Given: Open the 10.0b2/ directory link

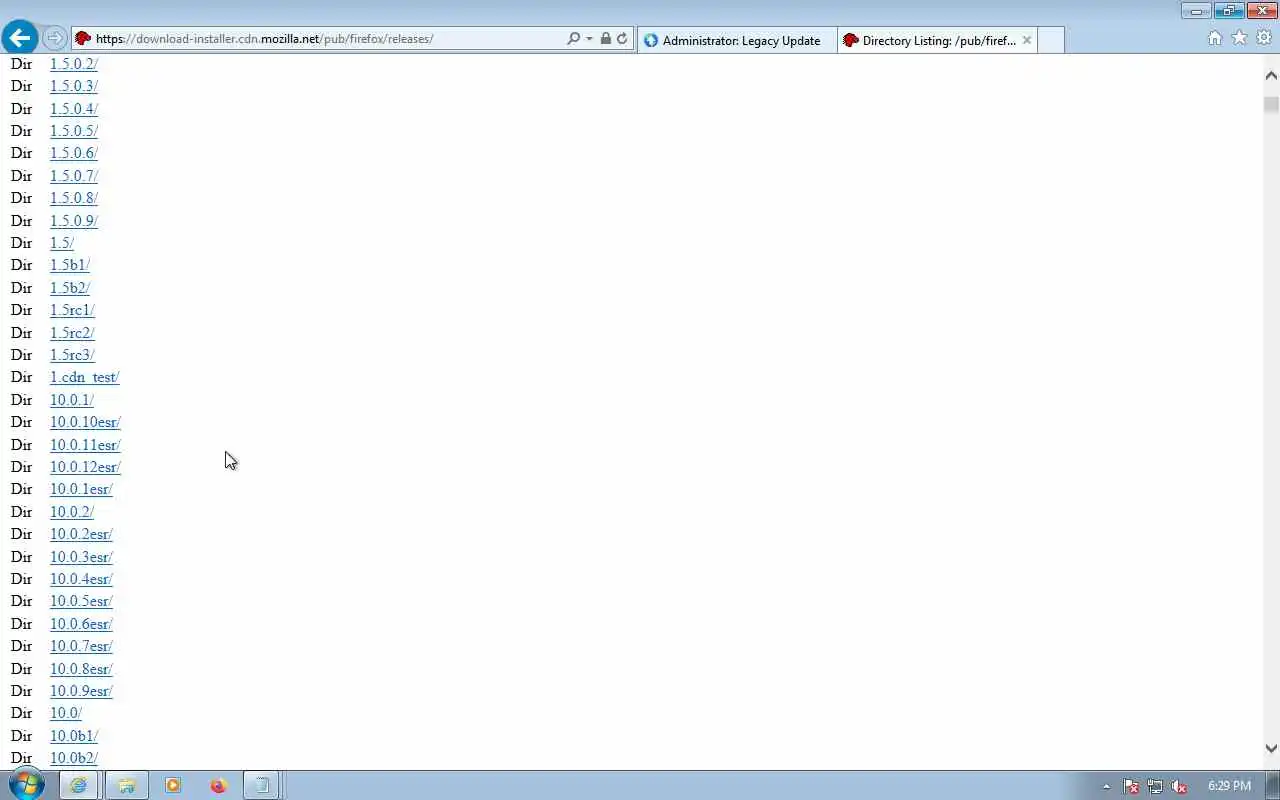Looking at the screenshot, I should click(x=74, y=758).
